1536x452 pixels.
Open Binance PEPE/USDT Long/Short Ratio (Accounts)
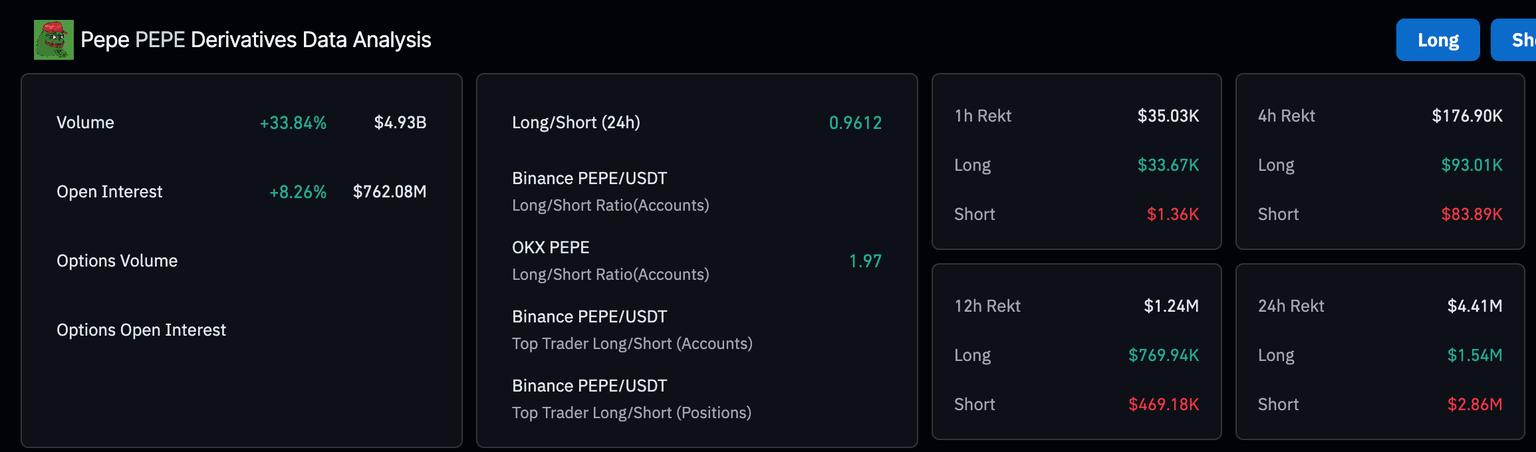click(x=610, y=191)
